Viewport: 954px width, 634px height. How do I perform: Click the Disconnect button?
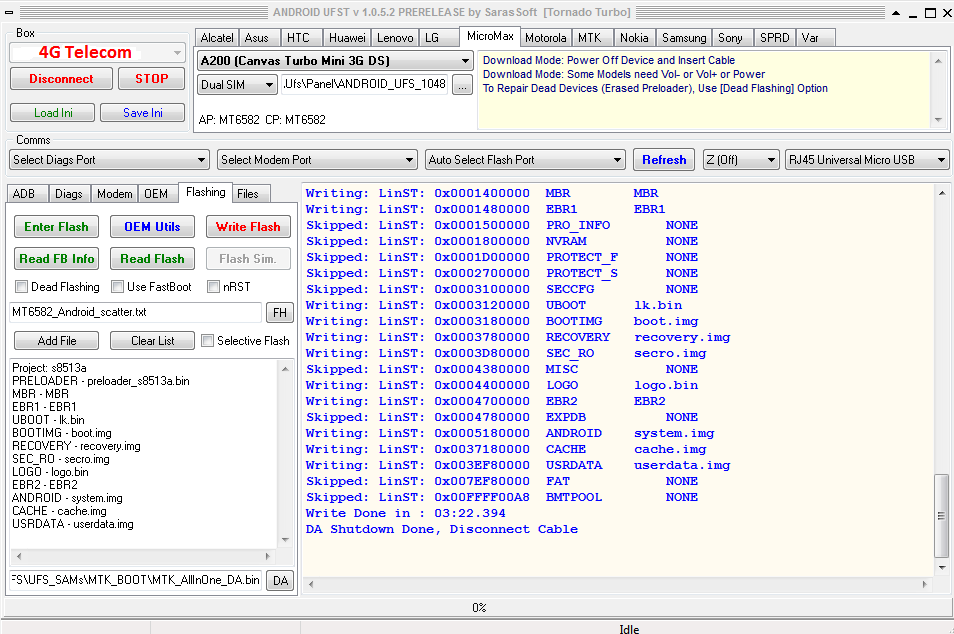pos(61,79)
